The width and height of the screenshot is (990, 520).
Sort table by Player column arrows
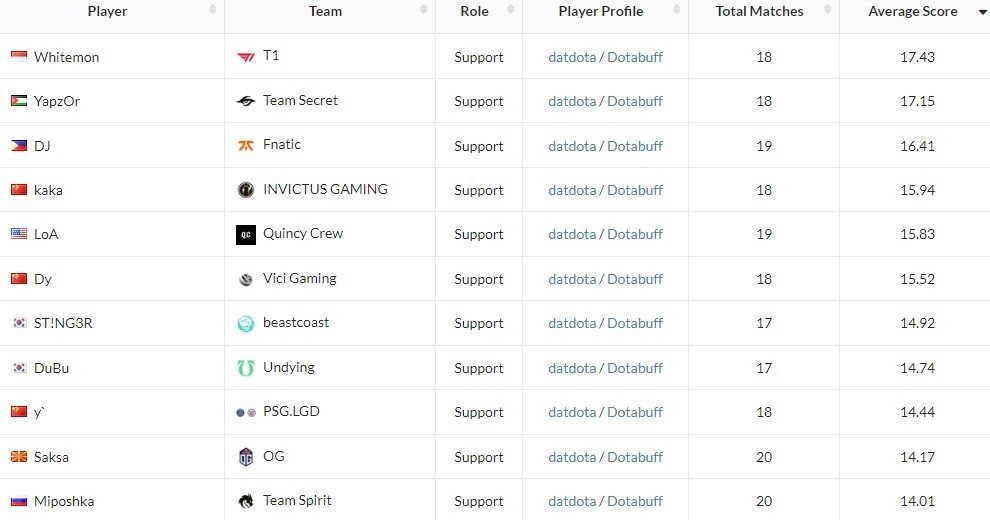[x=213, y=9]
